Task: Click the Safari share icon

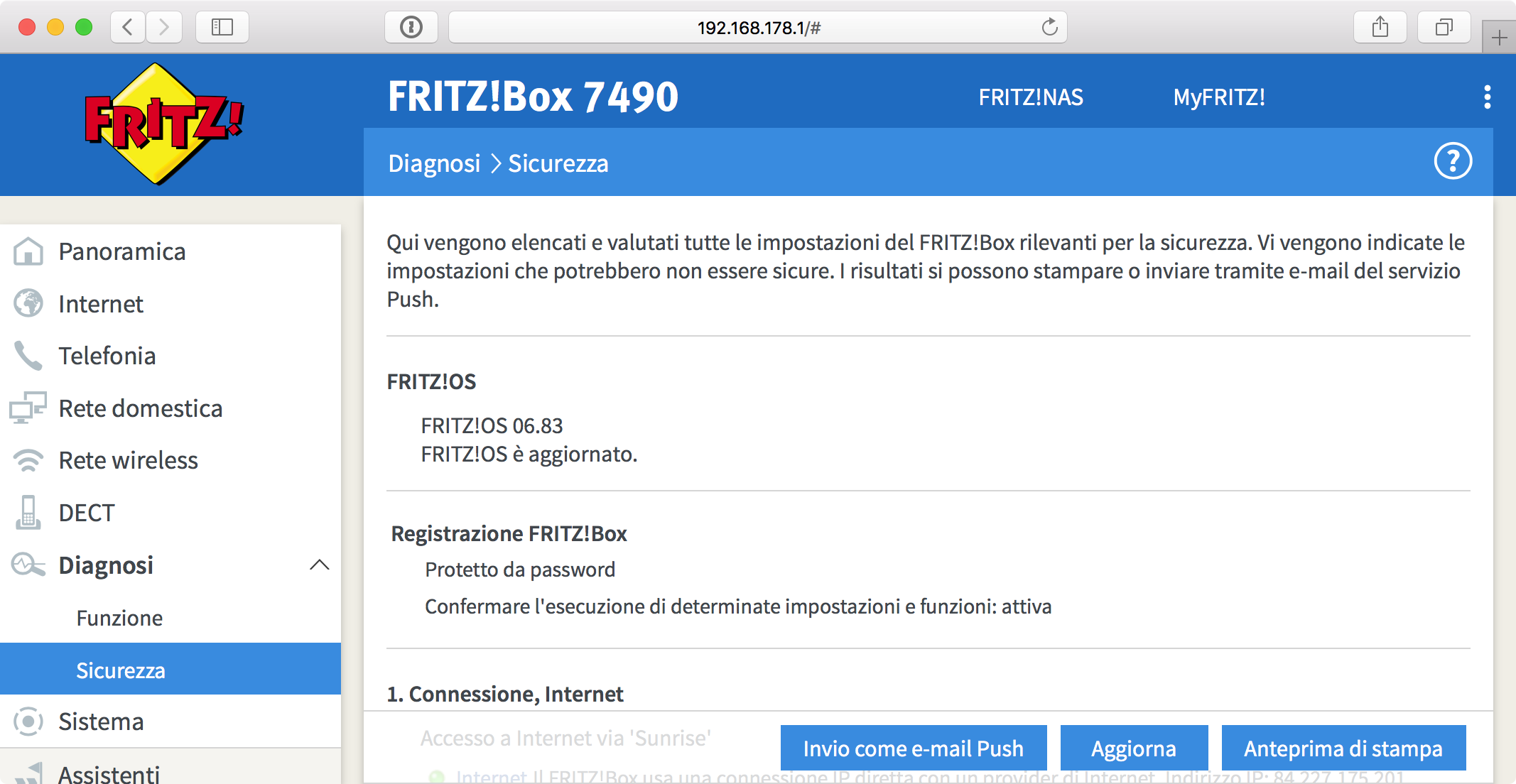Action: tap(1380, 28)
